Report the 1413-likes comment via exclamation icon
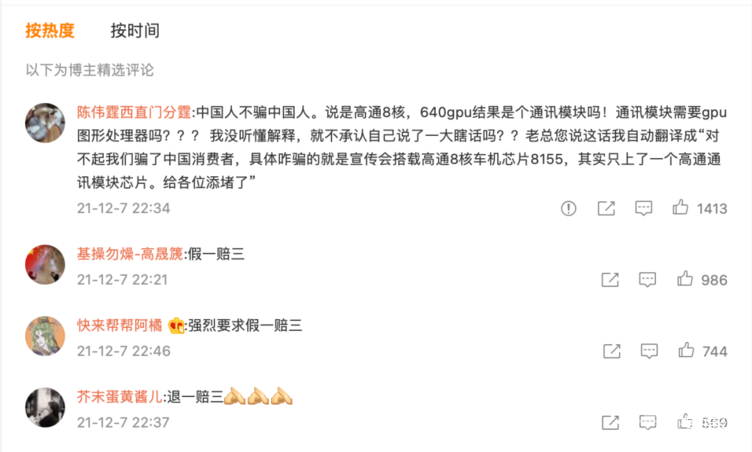Screen dimensions: 752x452 [x=568, y=208]
